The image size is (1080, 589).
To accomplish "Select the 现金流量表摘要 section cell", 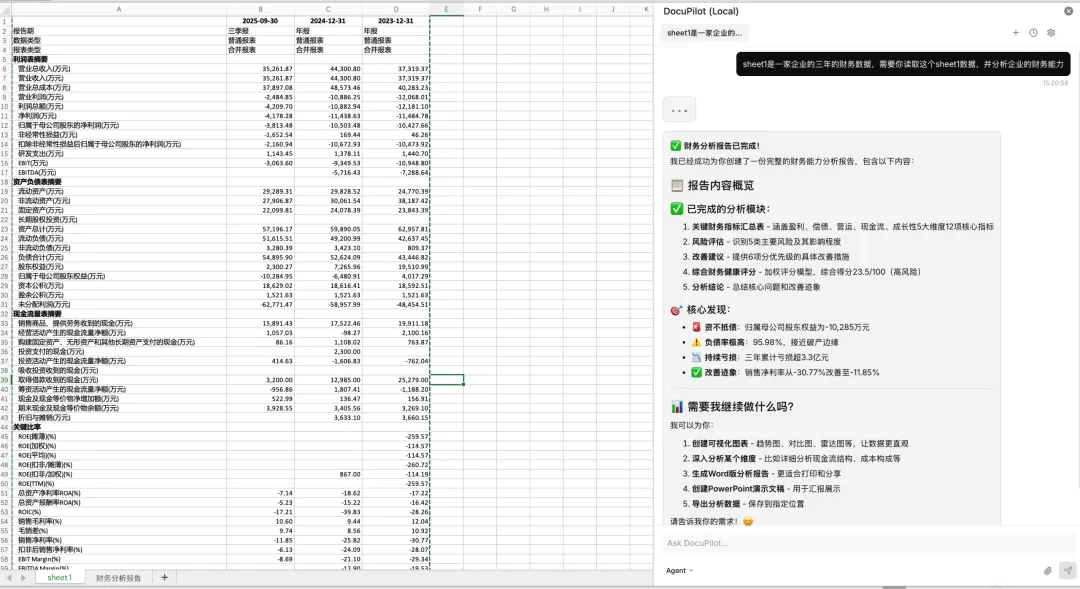I will 118,313.
